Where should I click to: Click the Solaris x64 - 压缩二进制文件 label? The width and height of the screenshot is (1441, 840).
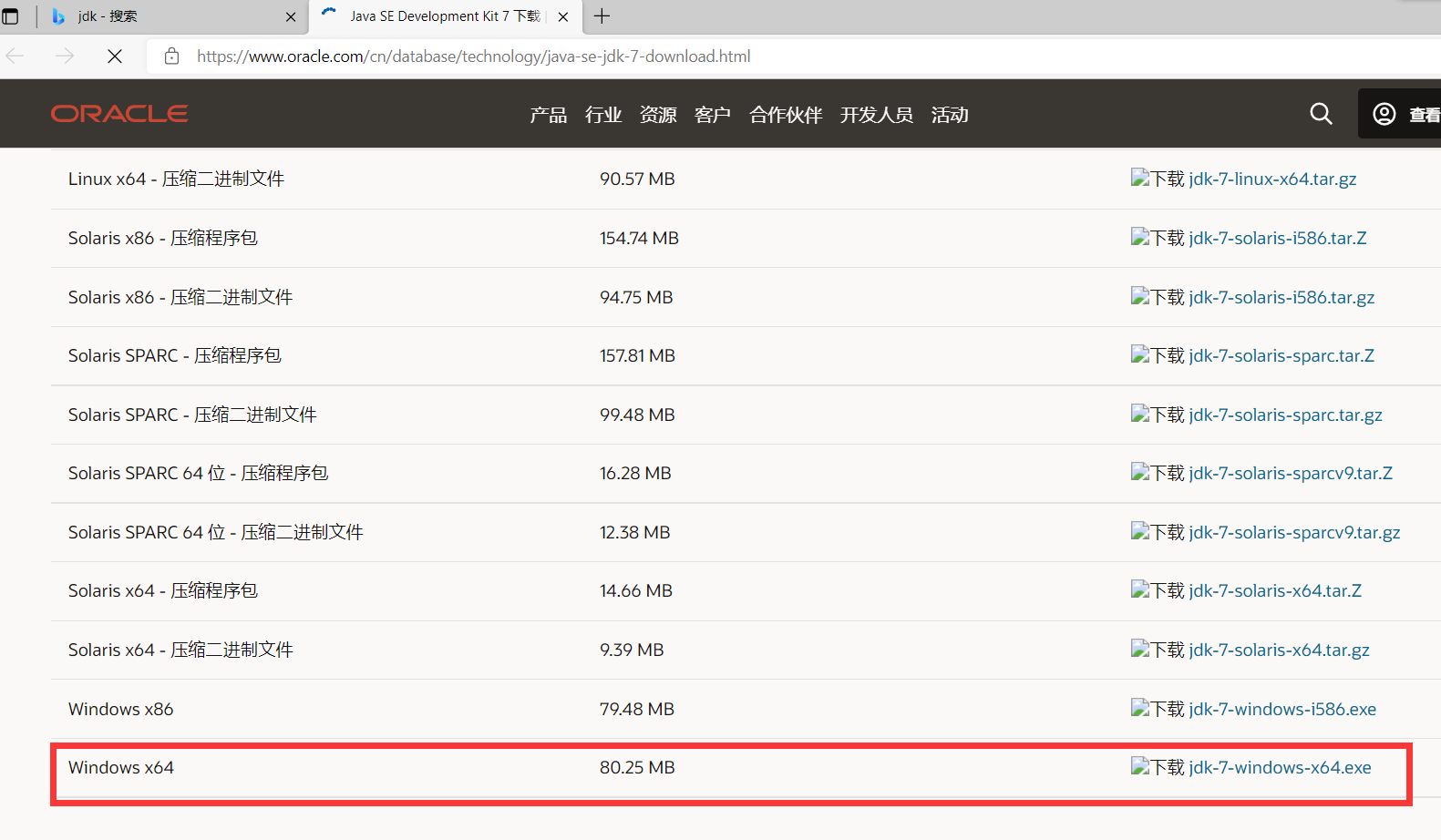[180, 650]
